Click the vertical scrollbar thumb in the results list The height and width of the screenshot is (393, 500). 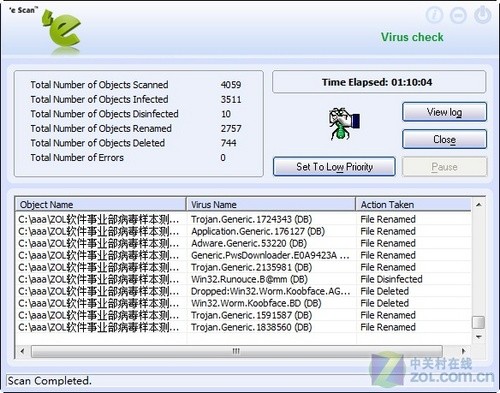[x=478, y=322]
